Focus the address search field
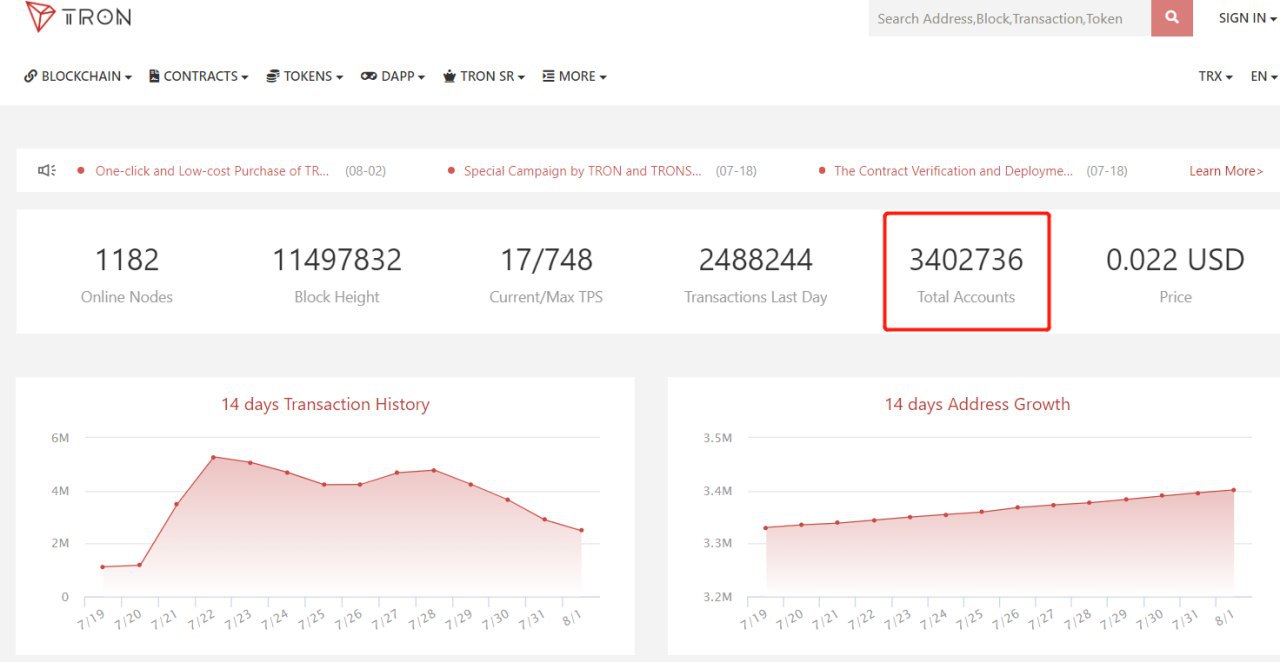1280x662 pixels. tap(1010, 18)
